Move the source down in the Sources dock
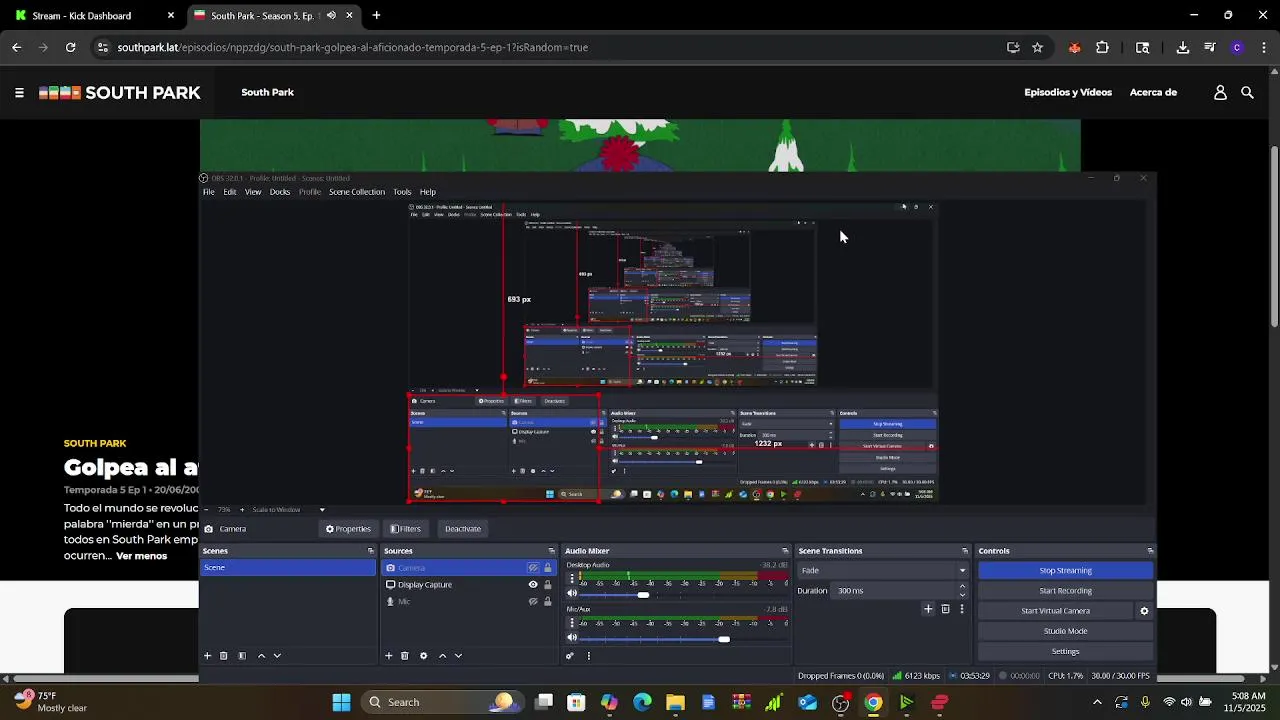 [x=458, y=656]
